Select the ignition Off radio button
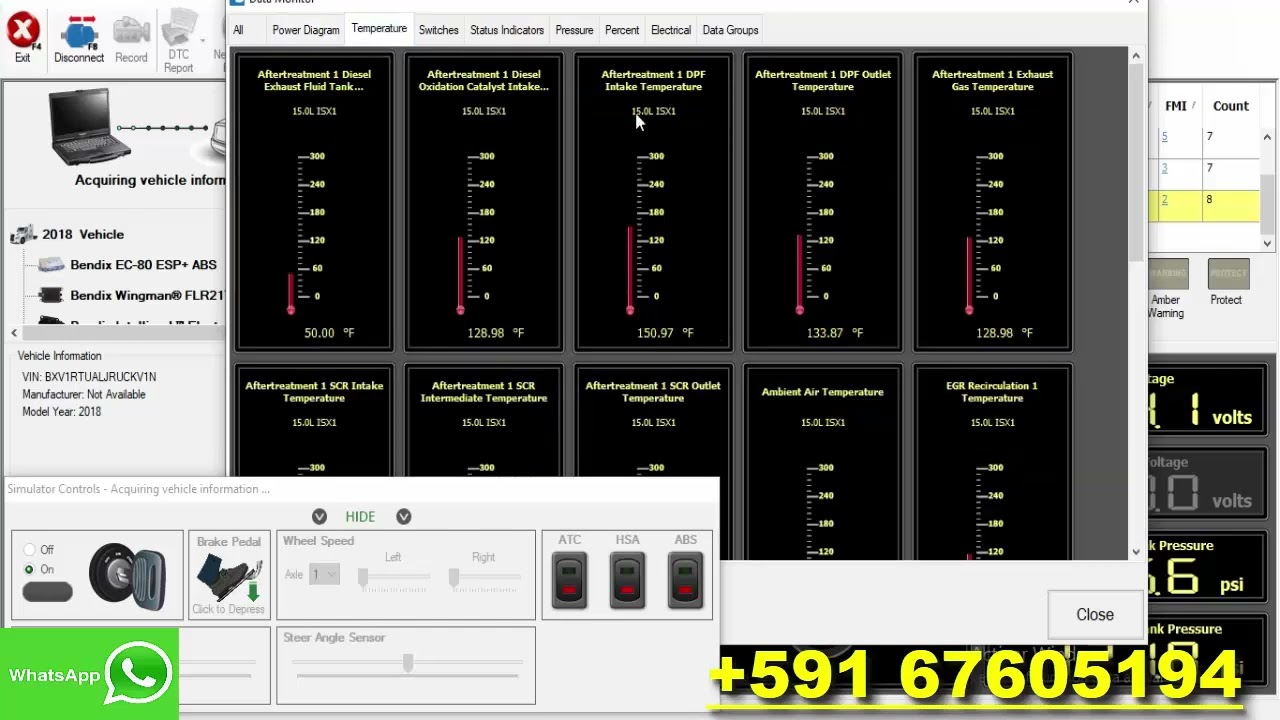Image resolution: width=1280 pixels, height=720 pixels. [x=29, y=550]
